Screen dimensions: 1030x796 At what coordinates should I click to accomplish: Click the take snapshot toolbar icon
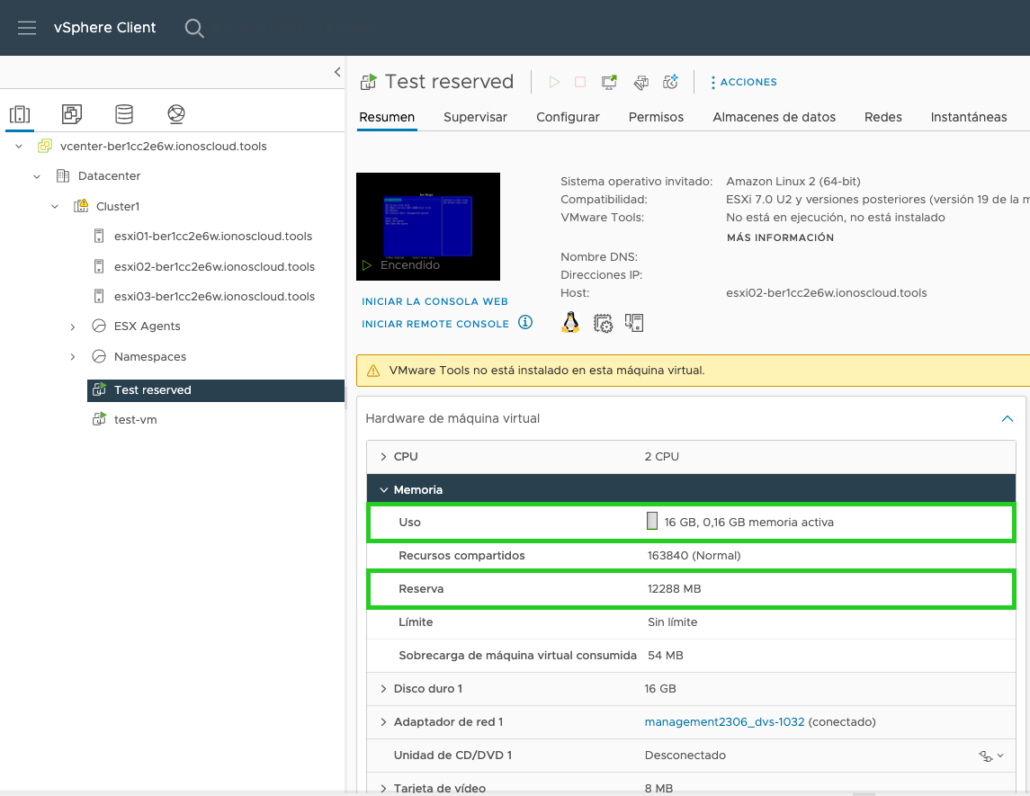pos(670,81)
